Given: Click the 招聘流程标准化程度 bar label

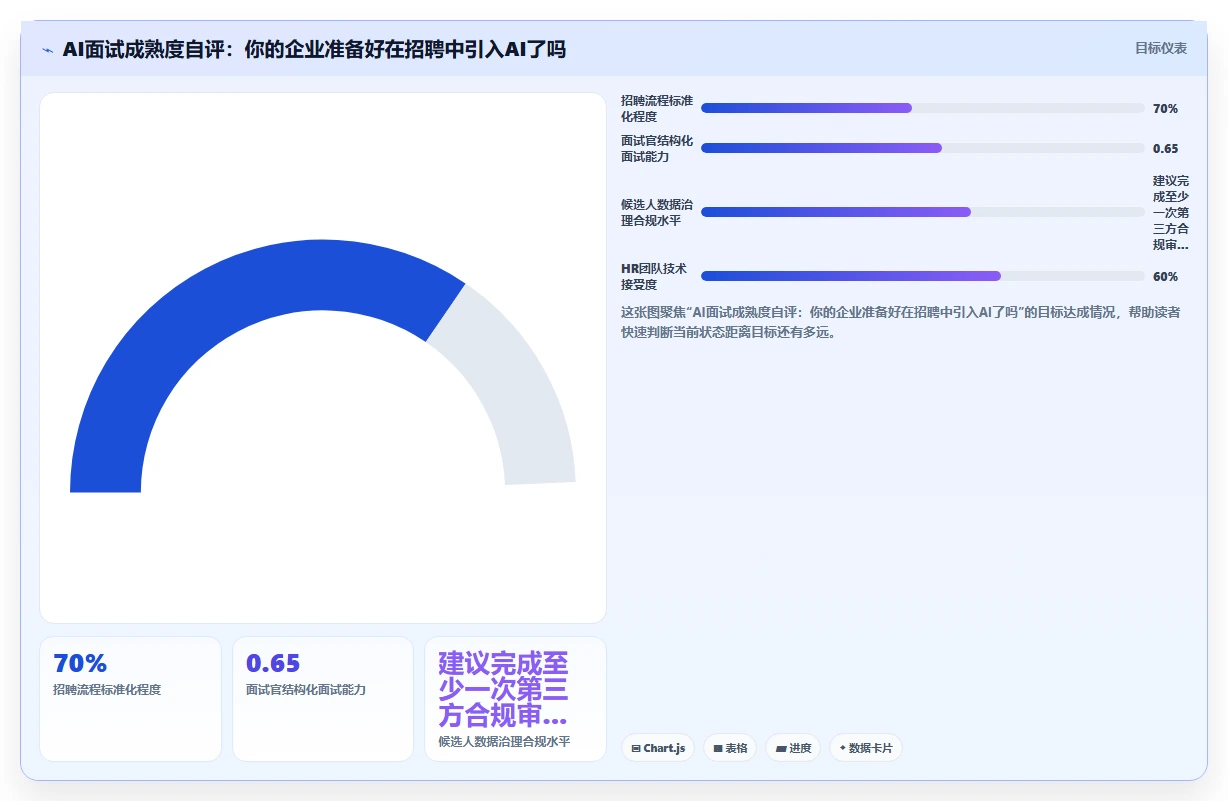Looking at the screenshot, I should coord(657,108).
